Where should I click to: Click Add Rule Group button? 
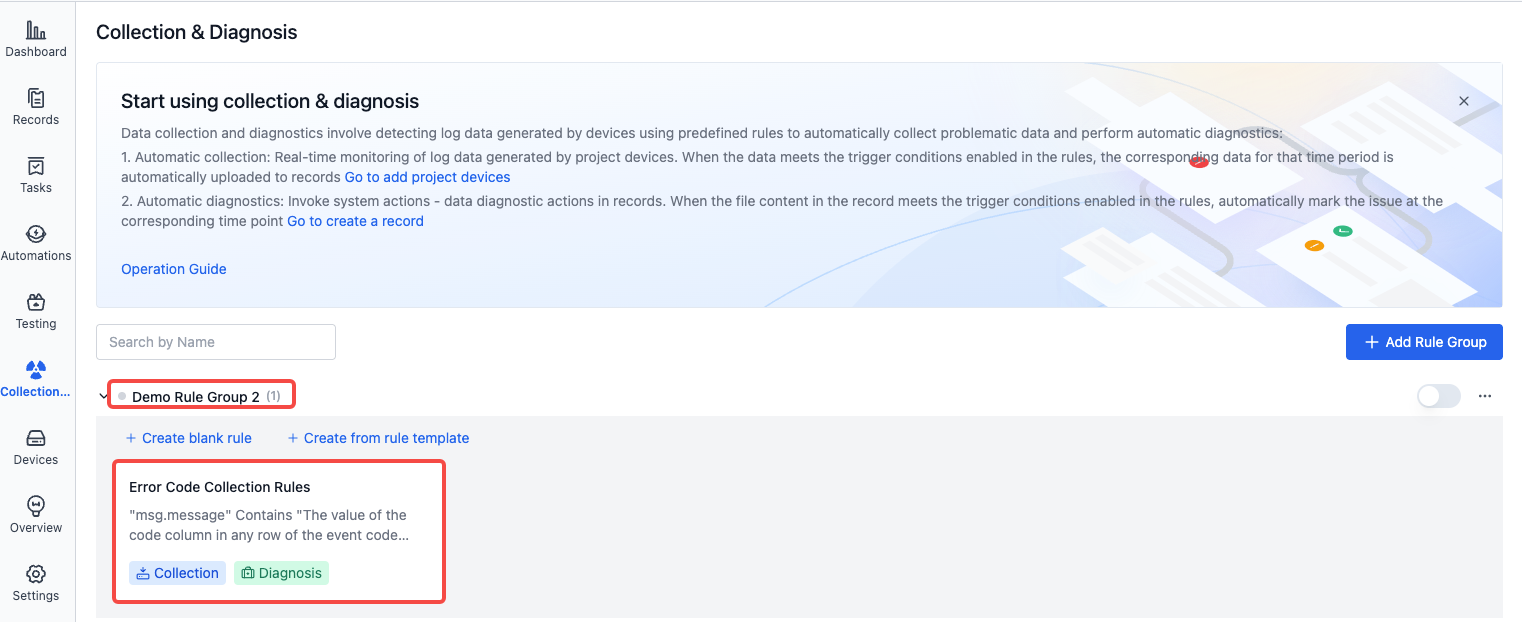coord(1424,342)
